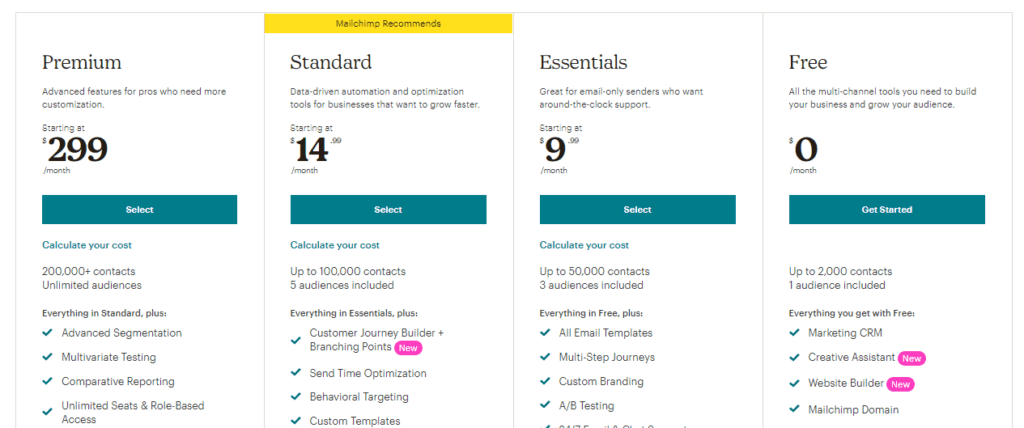Click New badge next to Branching Points
Viewport: 1024px width, 428px height.
click(x=408, y=348)
